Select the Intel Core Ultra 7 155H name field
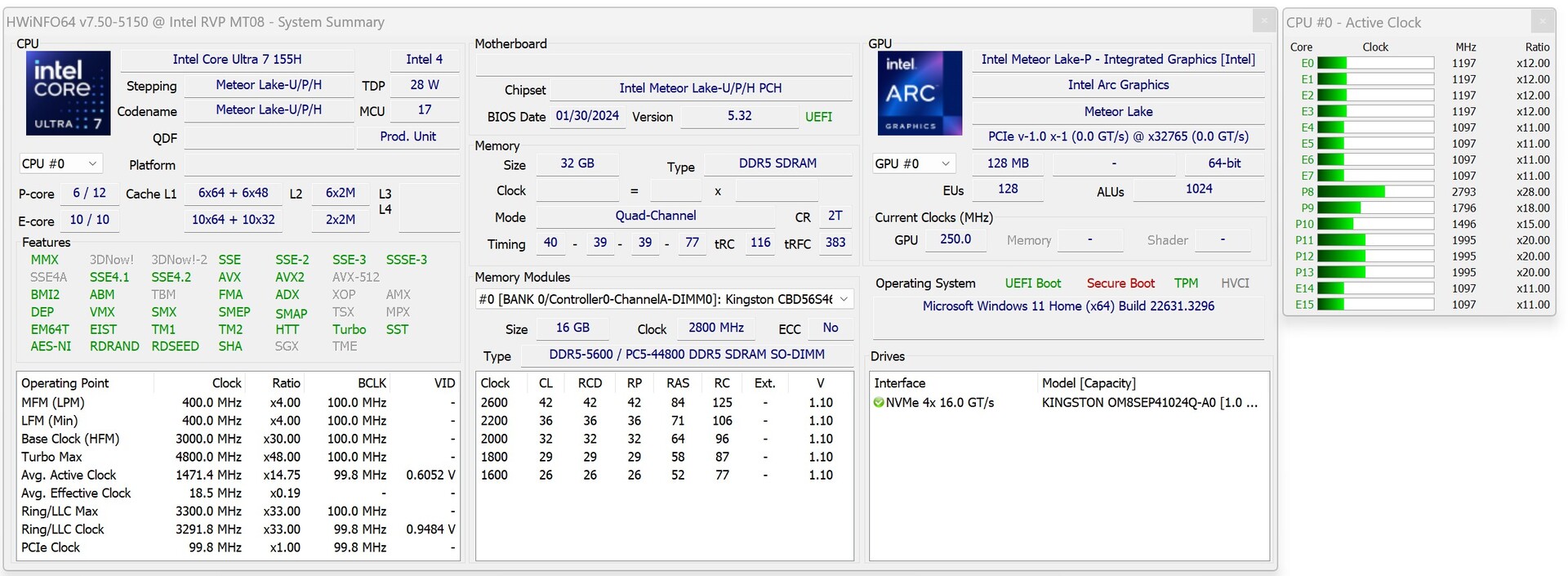This screenshot has width=1568, height=576. pos(237,60)
